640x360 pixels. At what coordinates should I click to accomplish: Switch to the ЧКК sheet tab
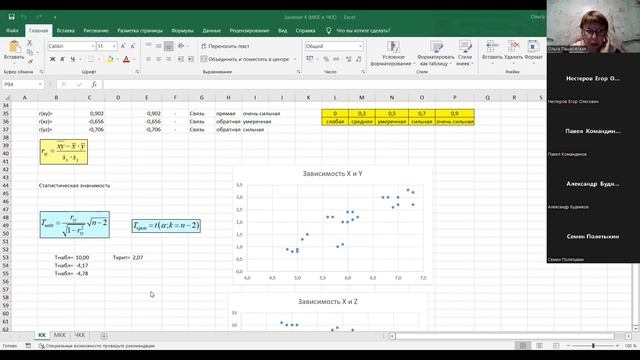point(80,335)
